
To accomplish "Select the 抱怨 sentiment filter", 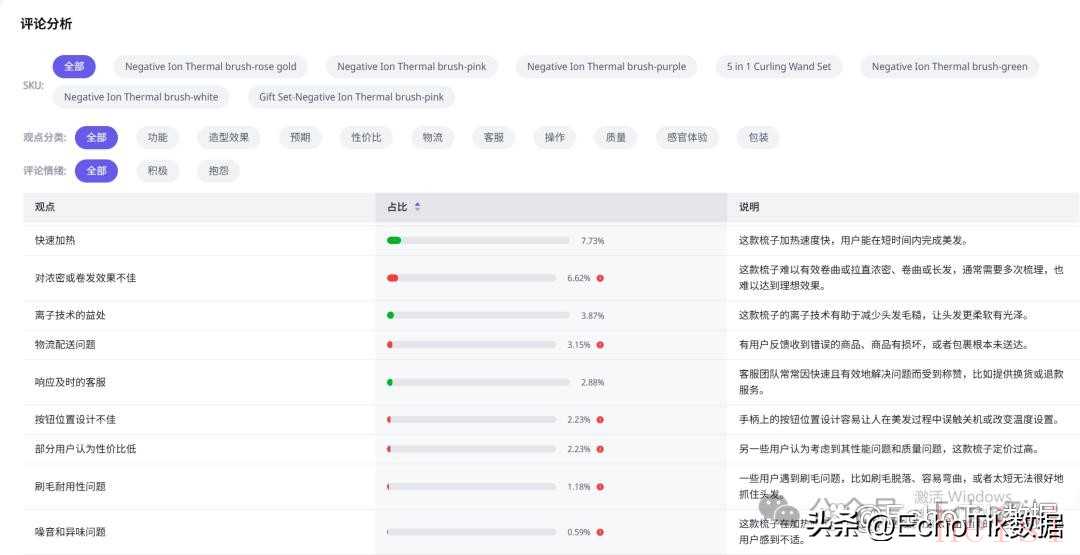I will (x=218, y=171).
